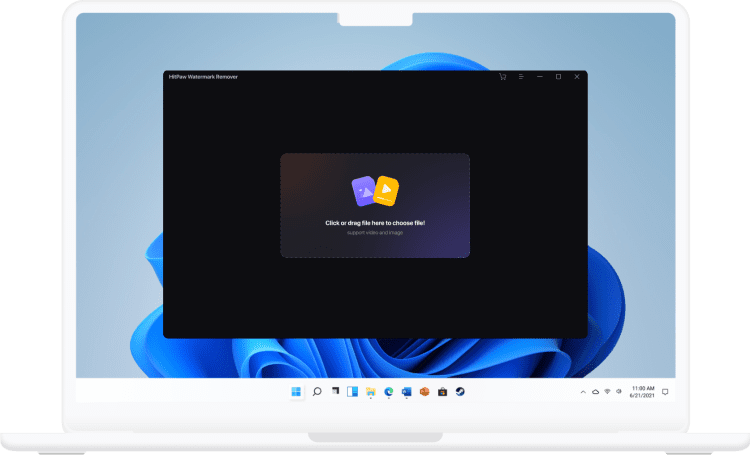Screen dimensions: 750x455
Task: Click the yellow video file icon
Action: coord(386,191)
